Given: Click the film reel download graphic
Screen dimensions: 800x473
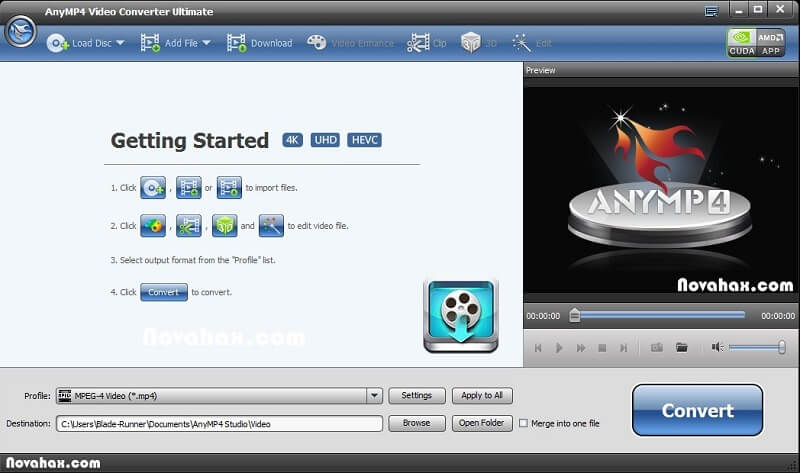Looking at the screenshot, I should point(461,316).
